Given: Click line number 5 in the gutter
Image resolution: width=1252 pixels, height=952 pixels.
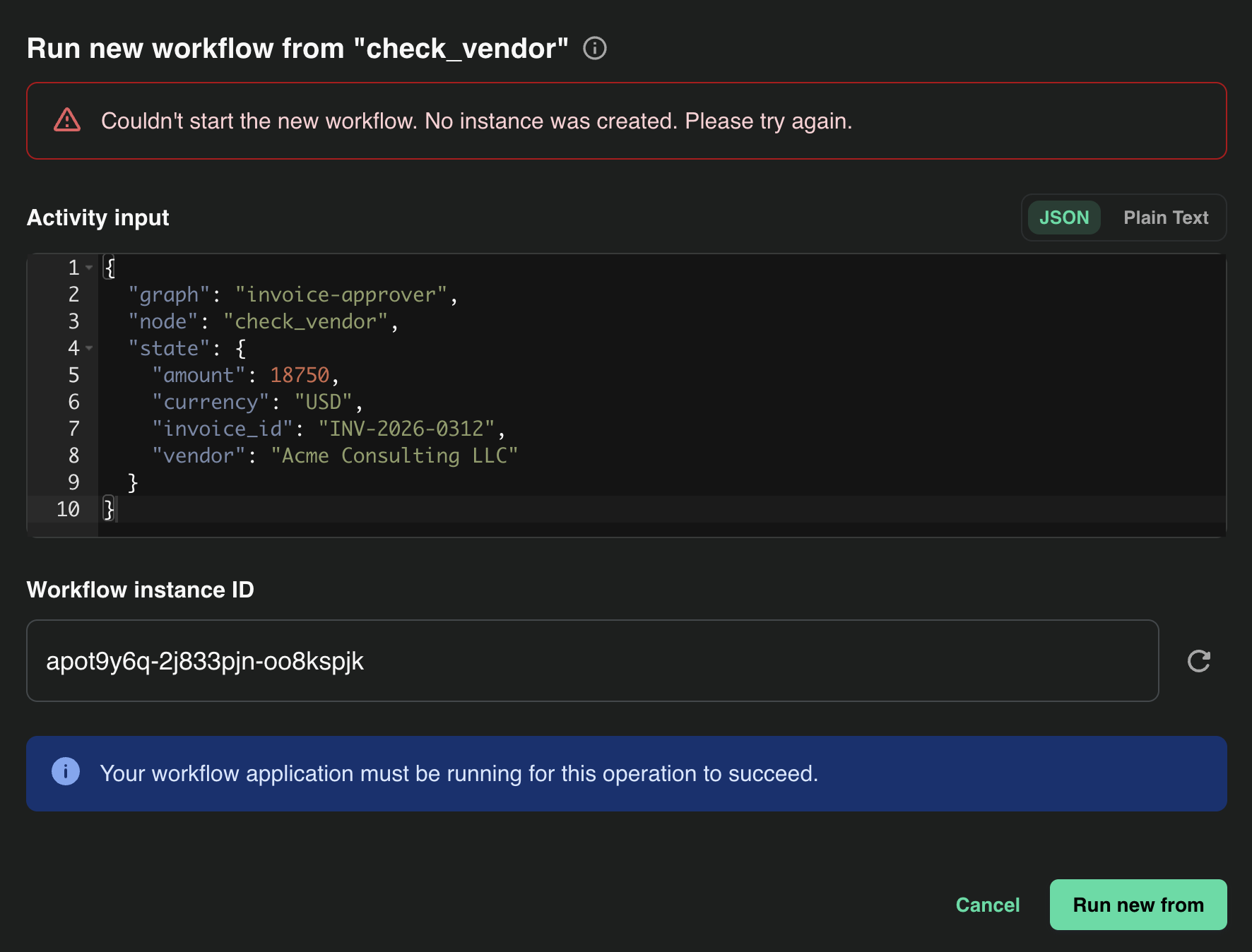Looking at the screenshot, I should [x=73, y=375].
